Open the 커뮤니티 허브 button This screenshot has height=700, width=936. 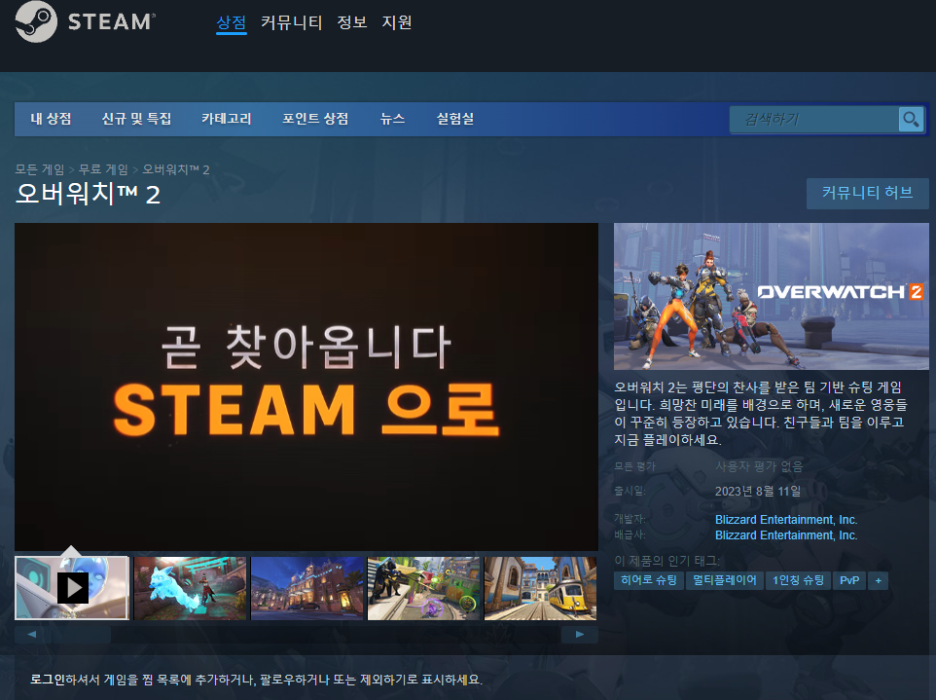[x=867, y=193]
